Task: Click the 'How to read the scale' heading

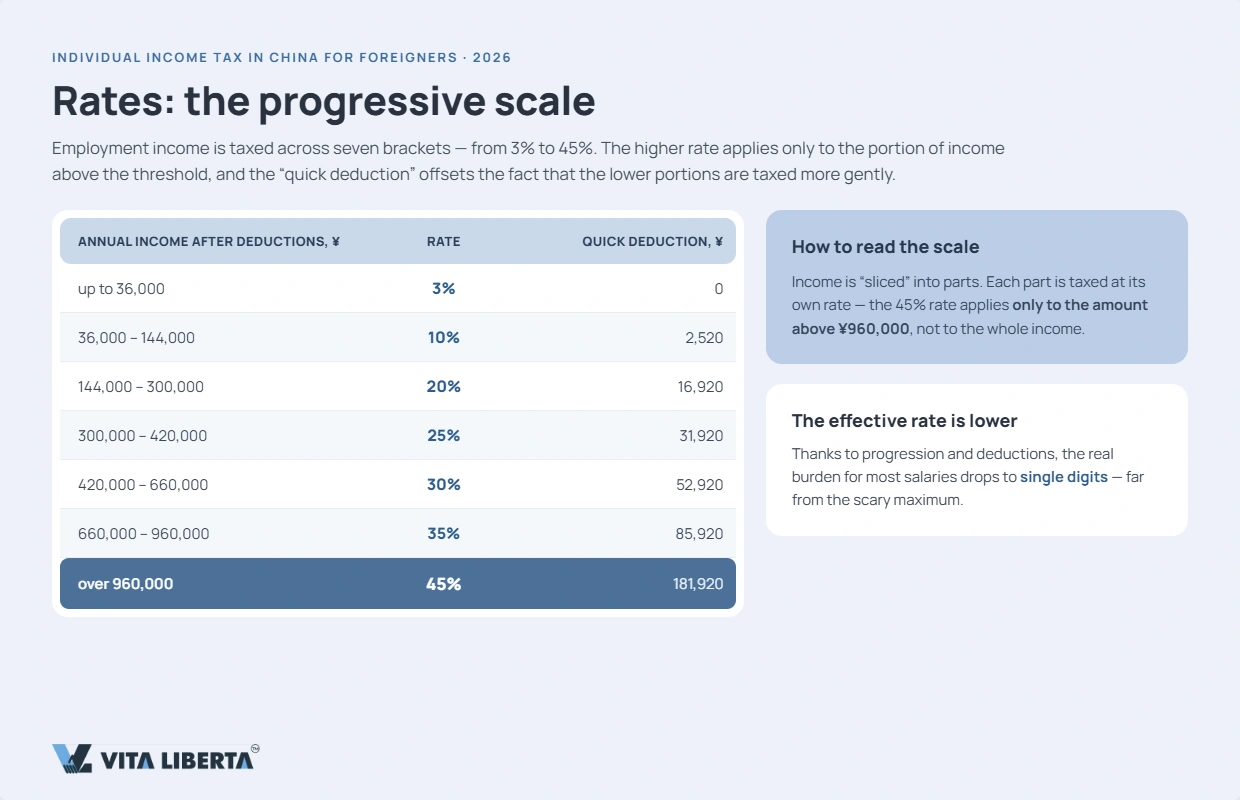Action: pos(885,246)
